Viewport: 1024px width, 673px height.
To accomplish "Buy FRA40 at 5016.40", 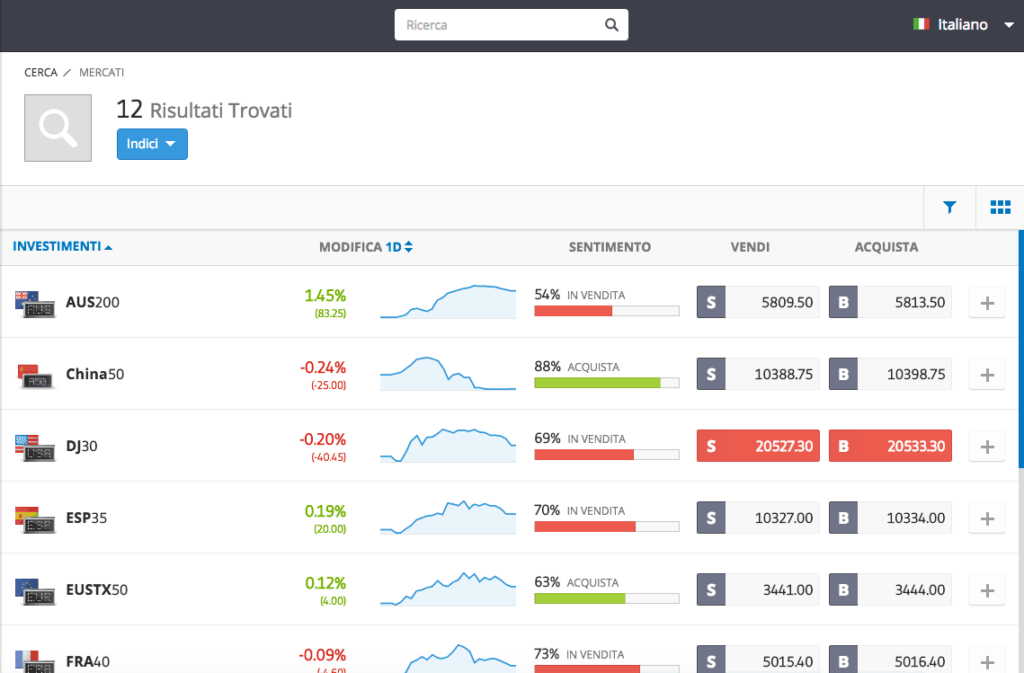I will [x=890, y=659].
